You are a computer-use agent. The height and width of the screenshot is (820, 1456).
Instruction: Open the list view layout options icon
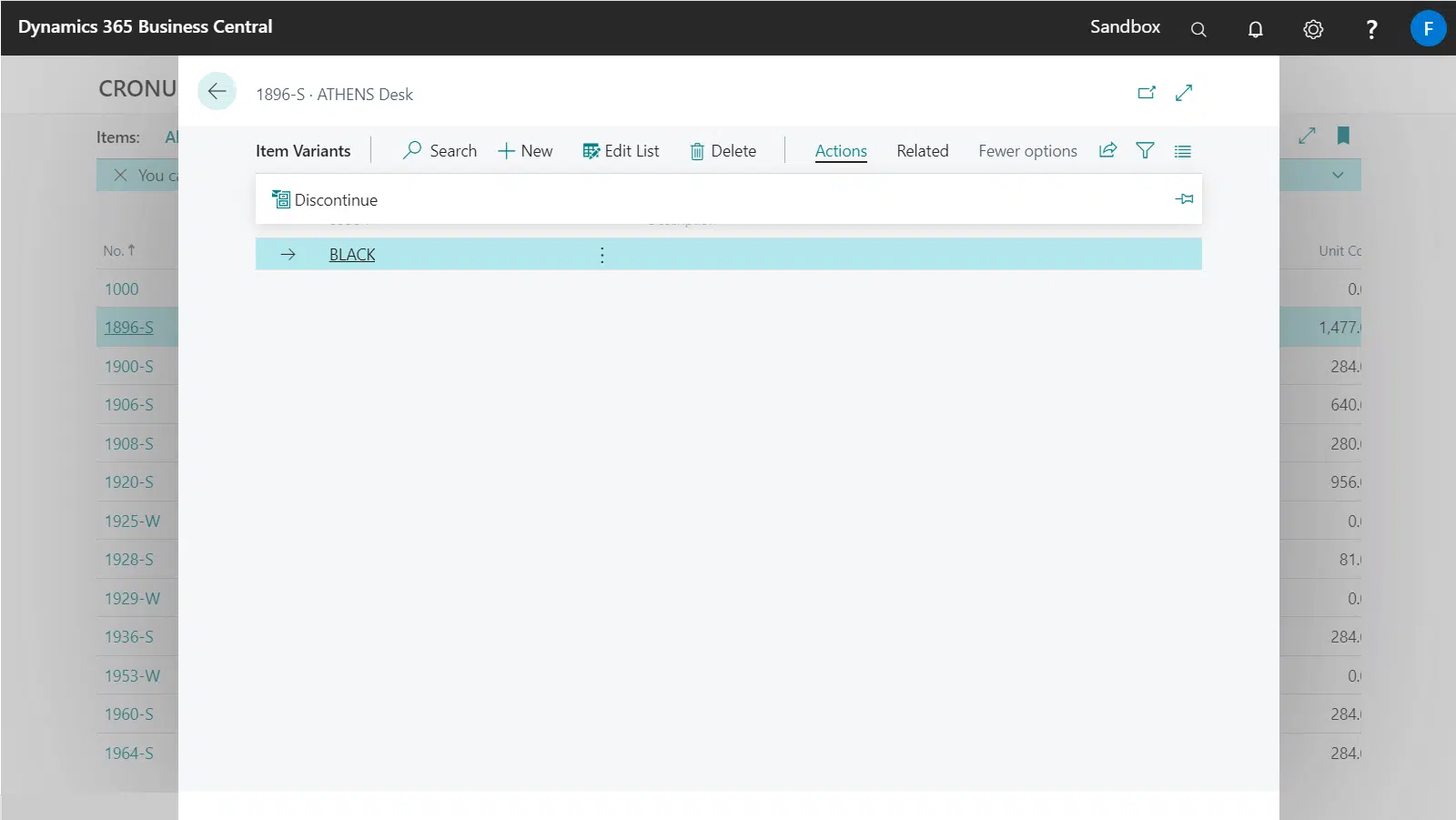(x=1182, y=151)
